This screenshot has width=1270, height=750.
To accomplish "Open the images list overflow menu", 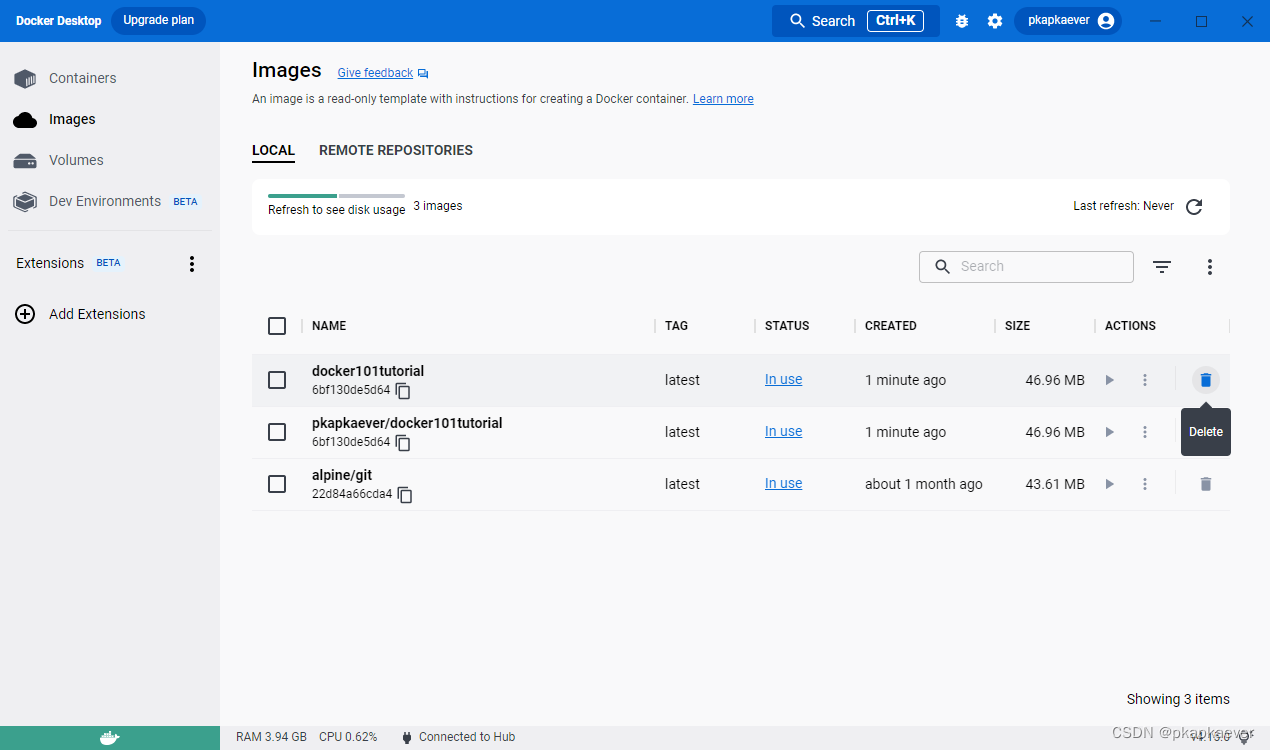I will [1210, 267].
